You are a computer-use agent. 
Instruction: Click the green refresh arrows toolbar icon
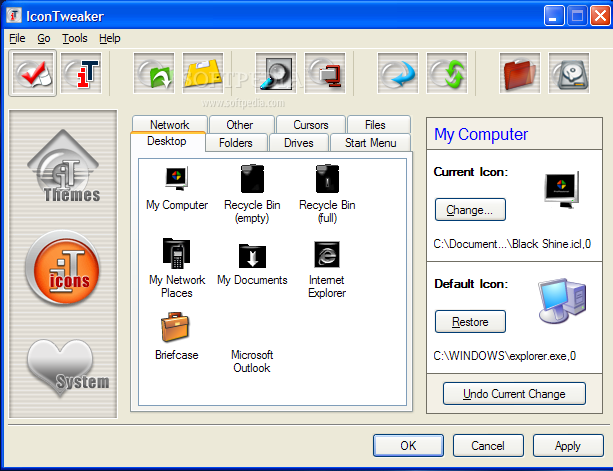click(447, 73)
